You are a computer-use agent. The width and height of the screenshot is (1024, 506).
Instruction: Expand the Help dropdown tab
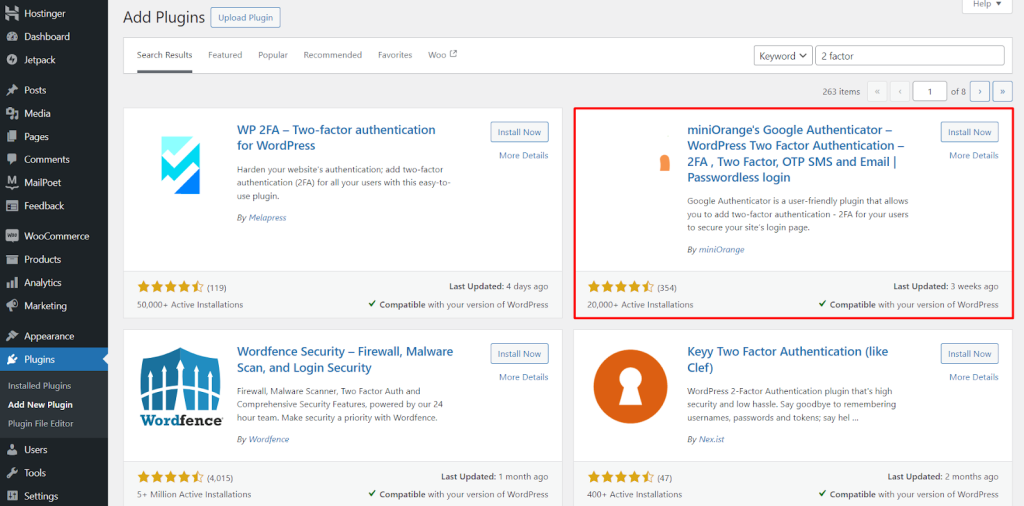coord(987,5)
